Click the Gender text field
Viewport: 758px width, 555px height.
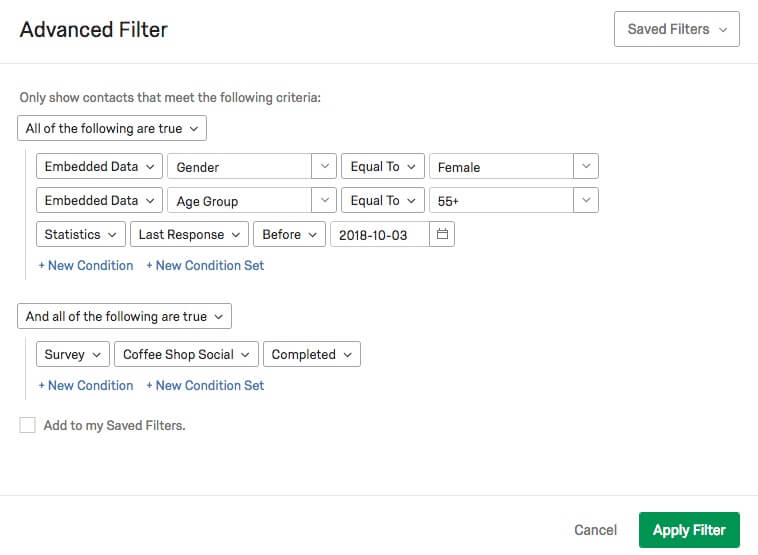(239, 166)
